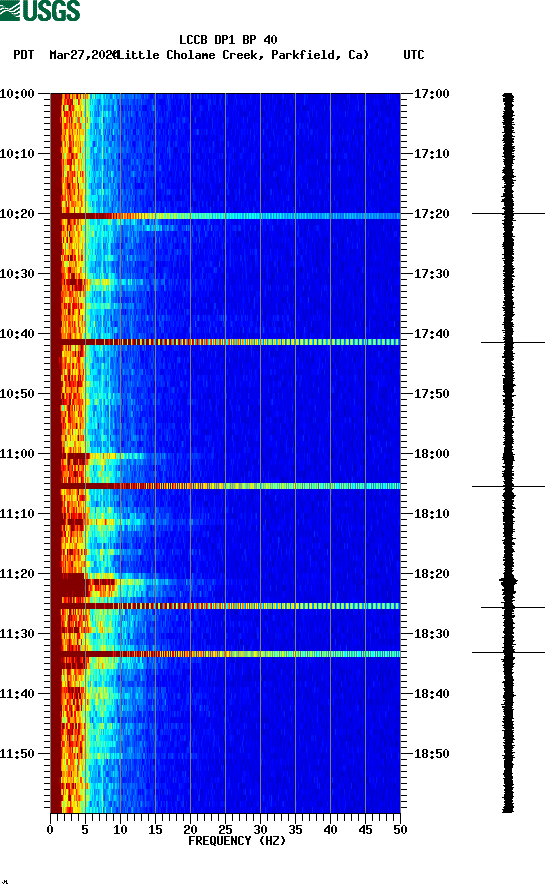
Task: Click the '17:00' UTC time label
Action: (x=431, y=93)
